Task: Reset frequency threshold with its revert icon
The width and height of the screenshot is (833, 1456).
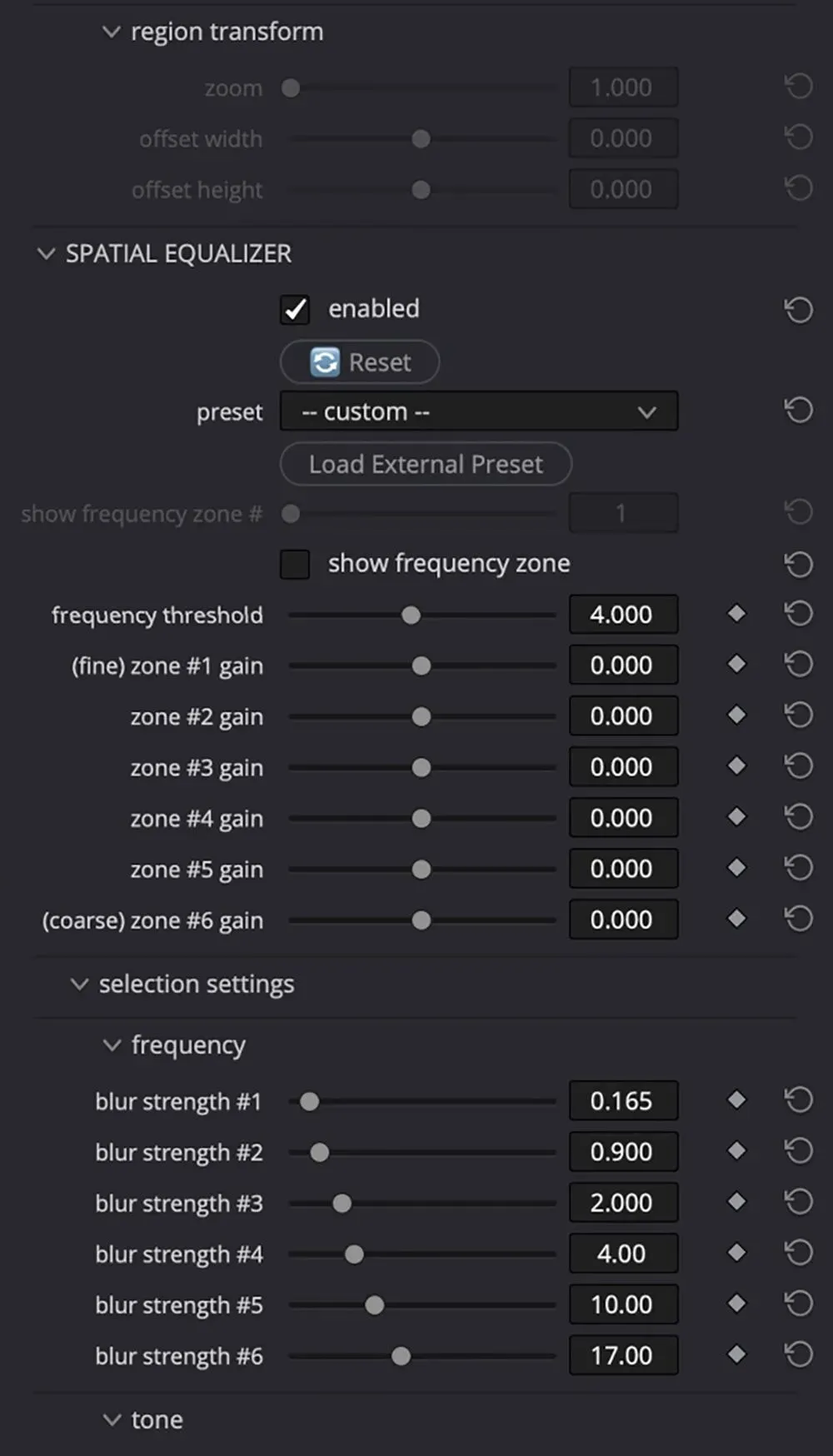Action: click(x=798, y=615)
